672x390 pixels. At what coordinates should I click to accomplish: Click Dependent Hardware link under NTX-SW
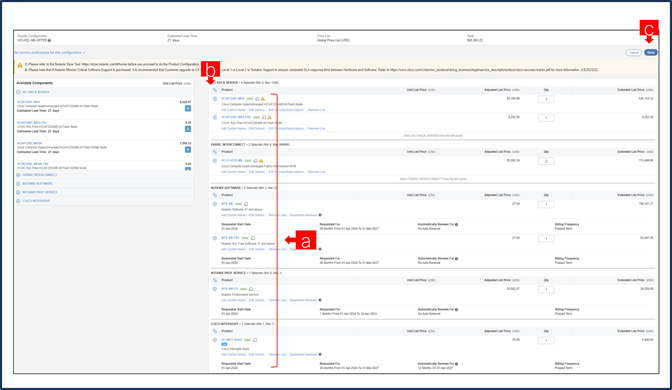pos(303,215)
